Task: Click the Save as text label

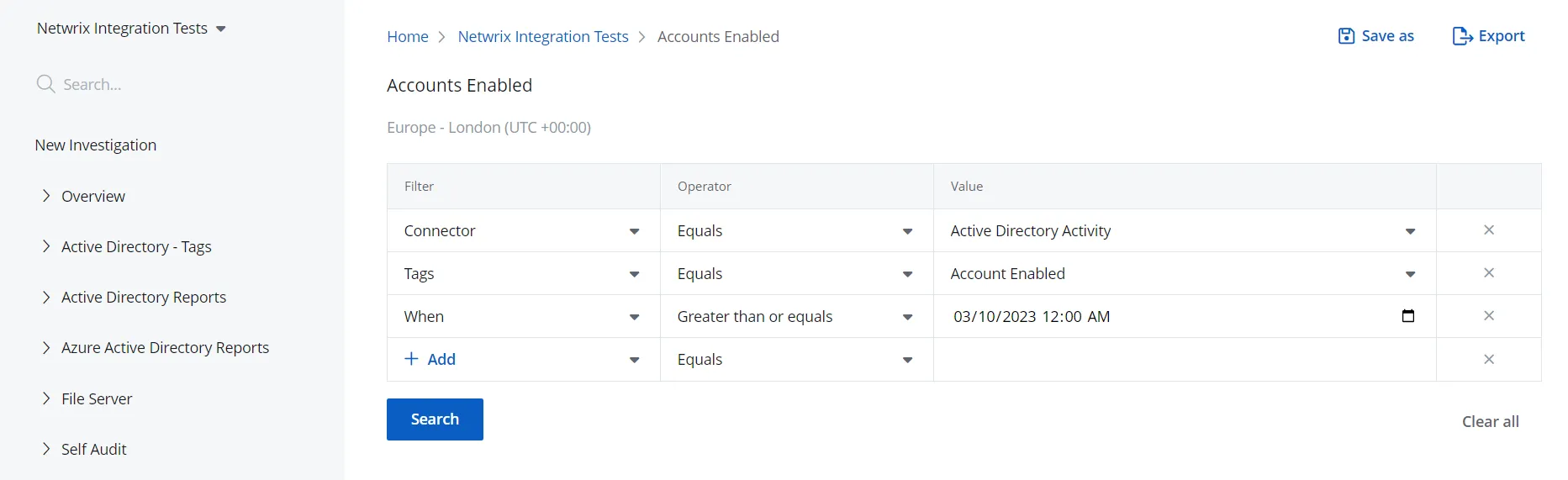Action: pos(1388,36)
